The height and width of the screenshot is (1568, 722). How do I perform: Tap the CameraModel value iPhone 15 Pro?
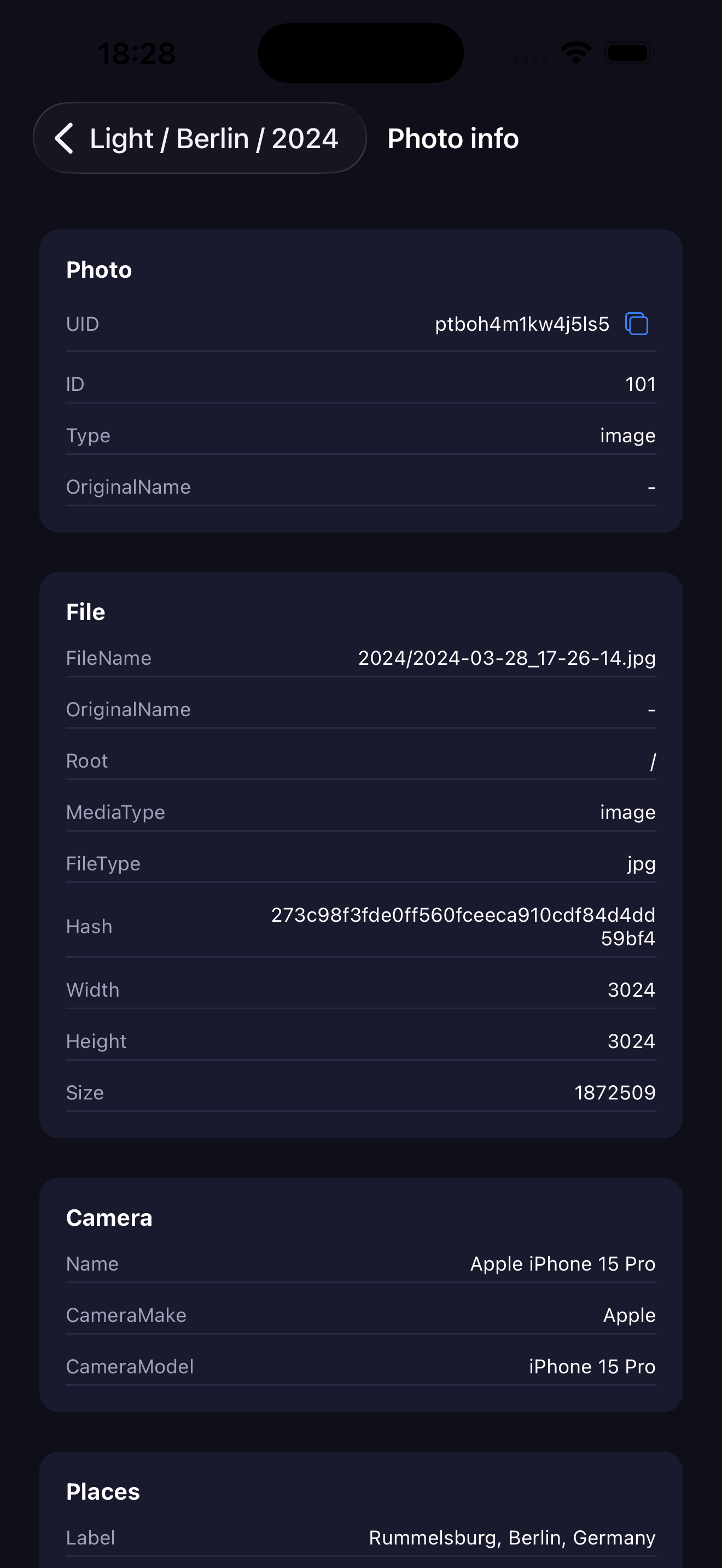pos(592,1366)
